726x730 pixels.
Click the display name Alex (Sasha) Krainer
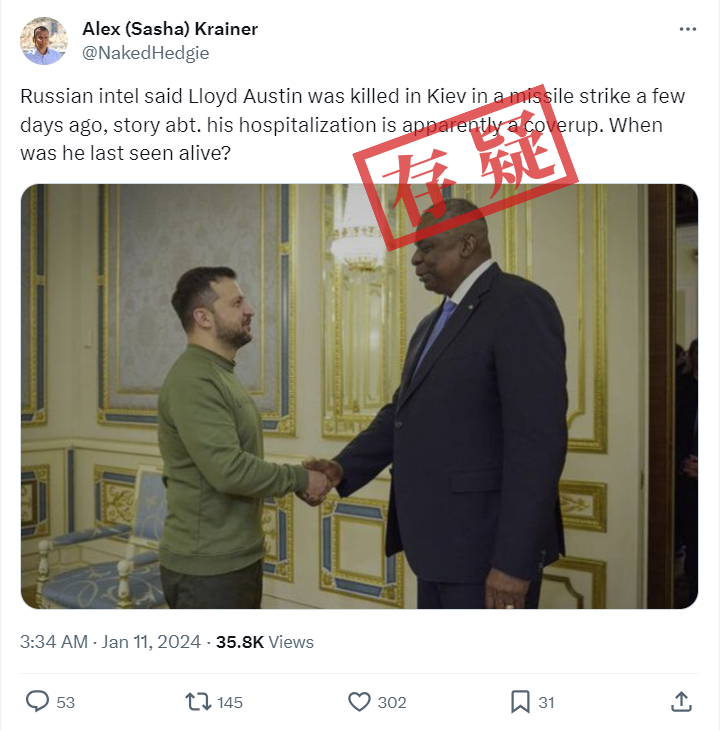click(x=171, y=29)
